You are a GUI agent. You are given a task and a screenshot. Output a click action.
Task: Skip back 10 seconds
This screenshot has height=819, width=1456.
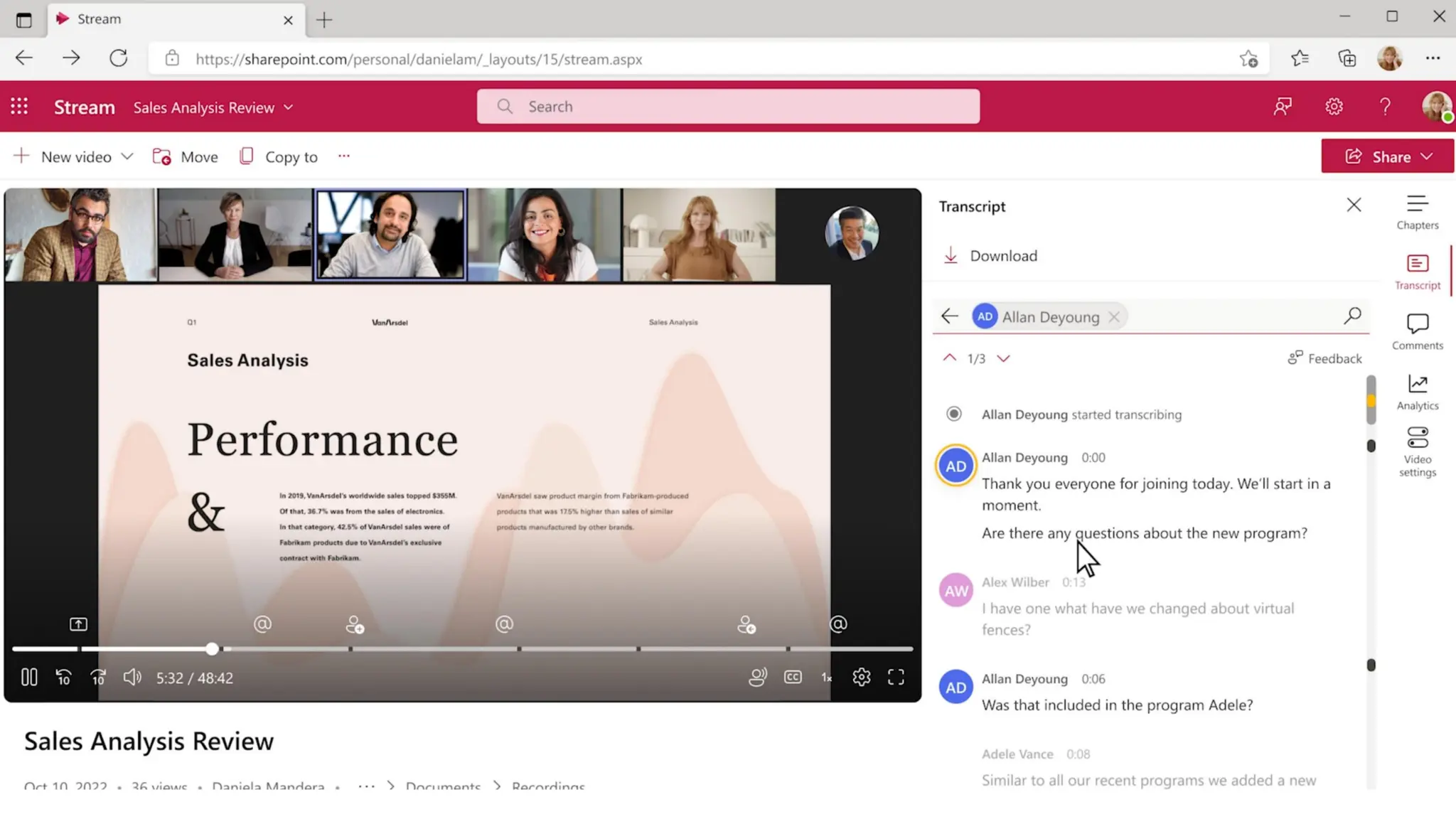click(x=63, y=678)
